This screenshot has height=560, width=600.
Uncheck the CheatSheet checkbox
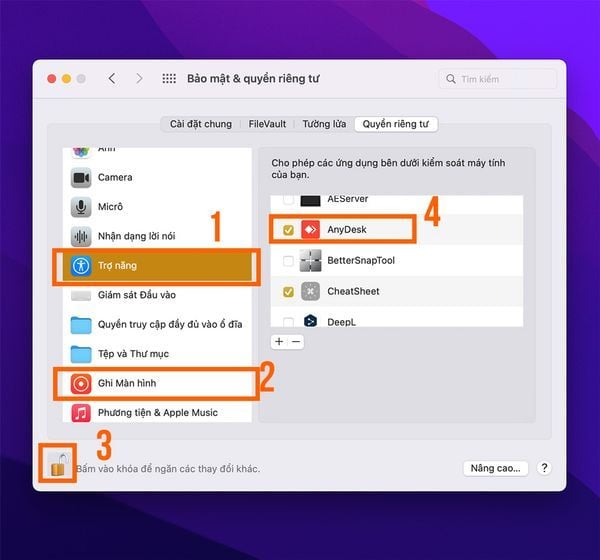(288, 292)
